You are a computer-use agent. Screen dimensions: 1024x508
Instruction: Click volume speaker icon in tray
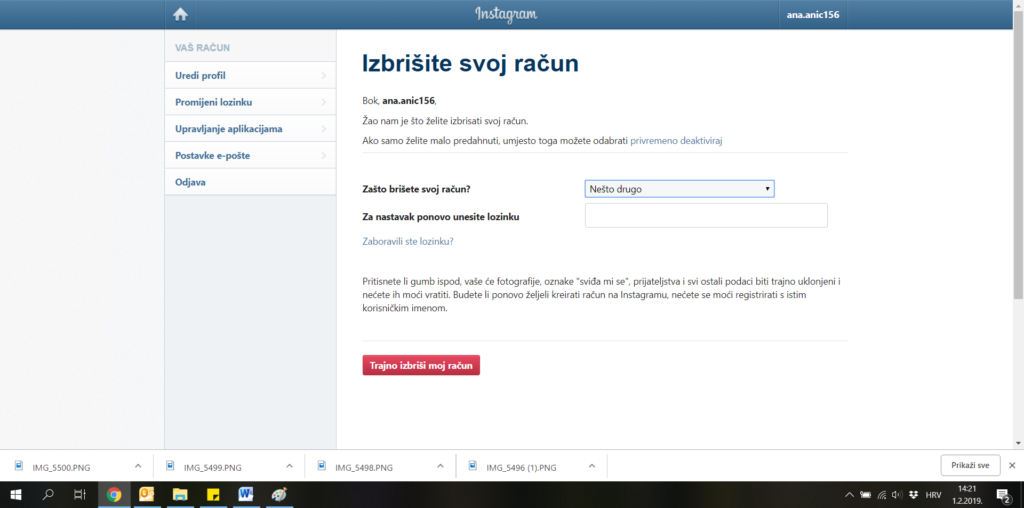click(x=897, y=494)
